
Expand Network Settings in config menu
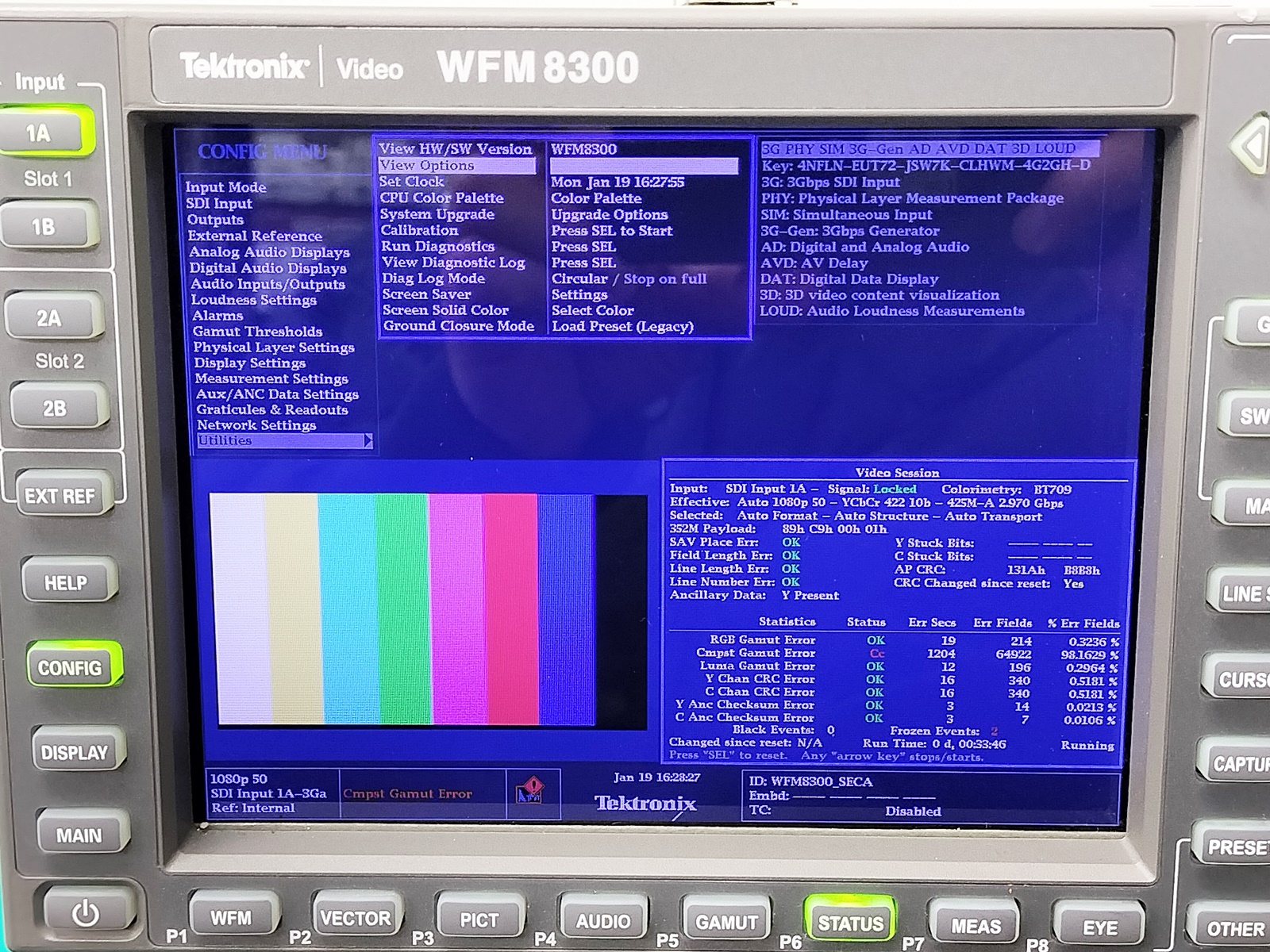(256, 425)
